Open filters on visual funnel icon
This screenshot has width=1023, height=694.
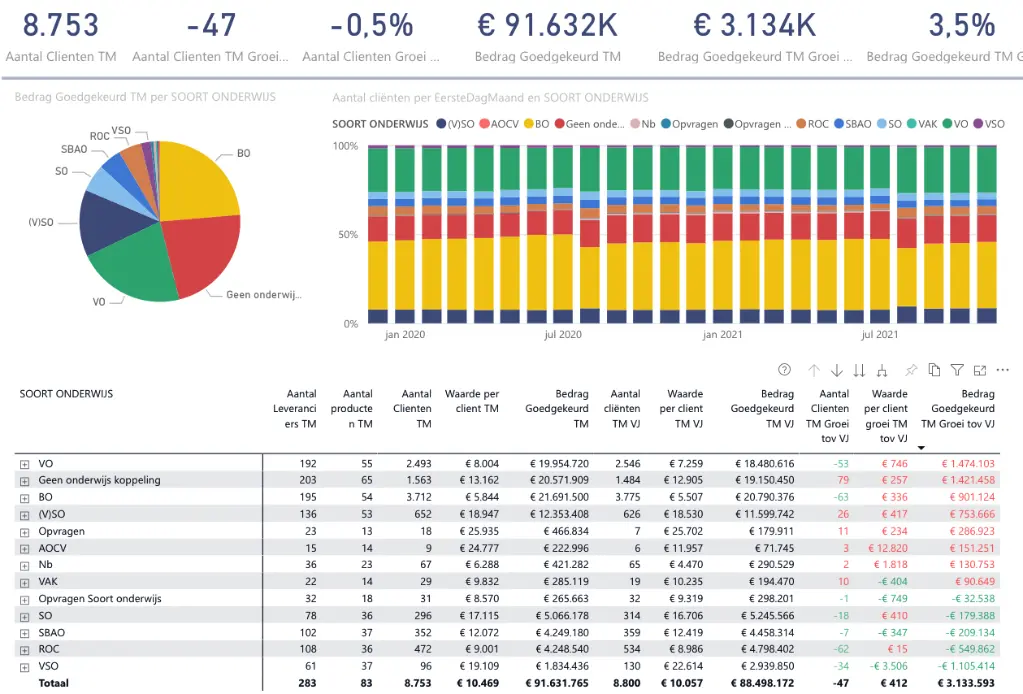point(957,370)
